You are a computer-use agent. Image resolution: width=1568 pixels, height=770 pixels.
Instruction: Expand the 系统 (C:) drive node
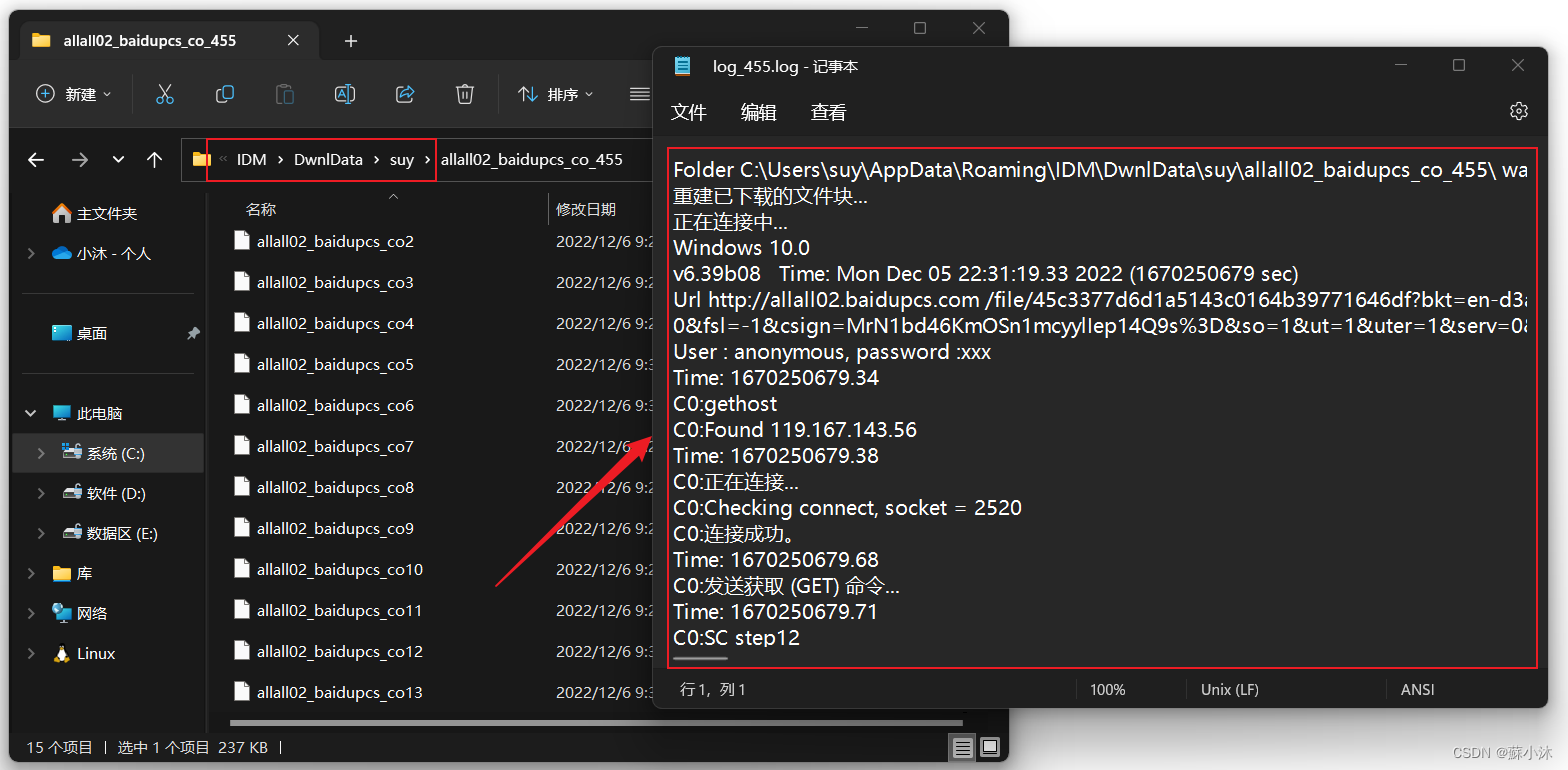[41, 453]
